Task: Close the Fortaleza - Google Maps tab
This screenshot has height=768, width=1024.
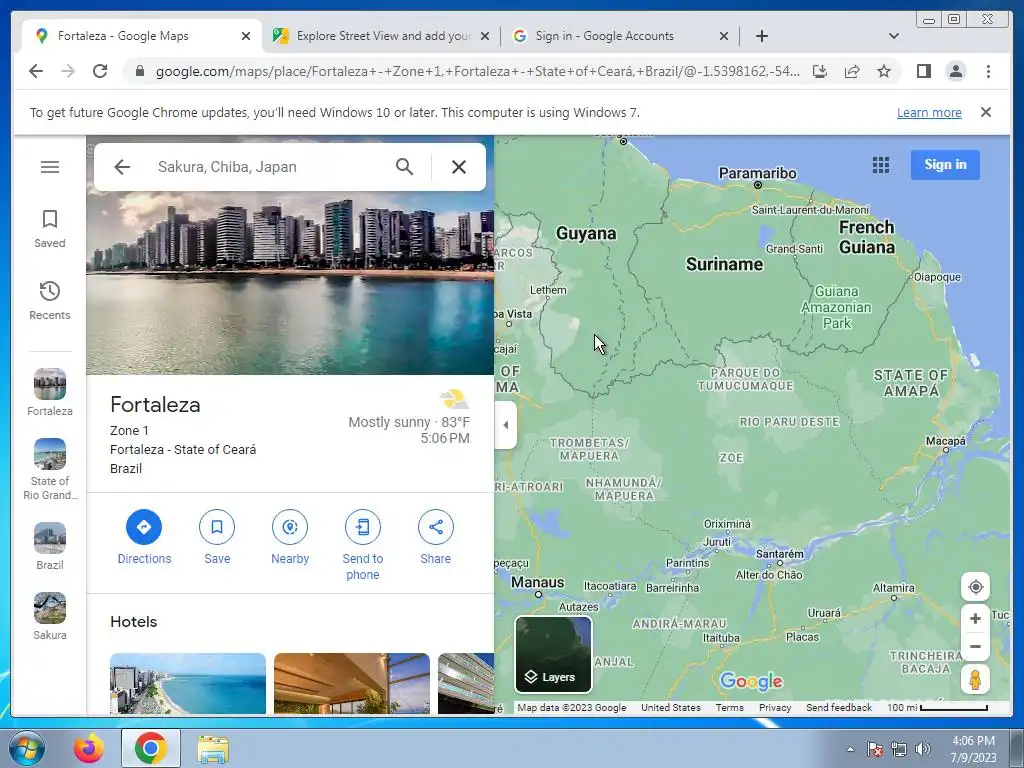Action: tap(246, 37)
